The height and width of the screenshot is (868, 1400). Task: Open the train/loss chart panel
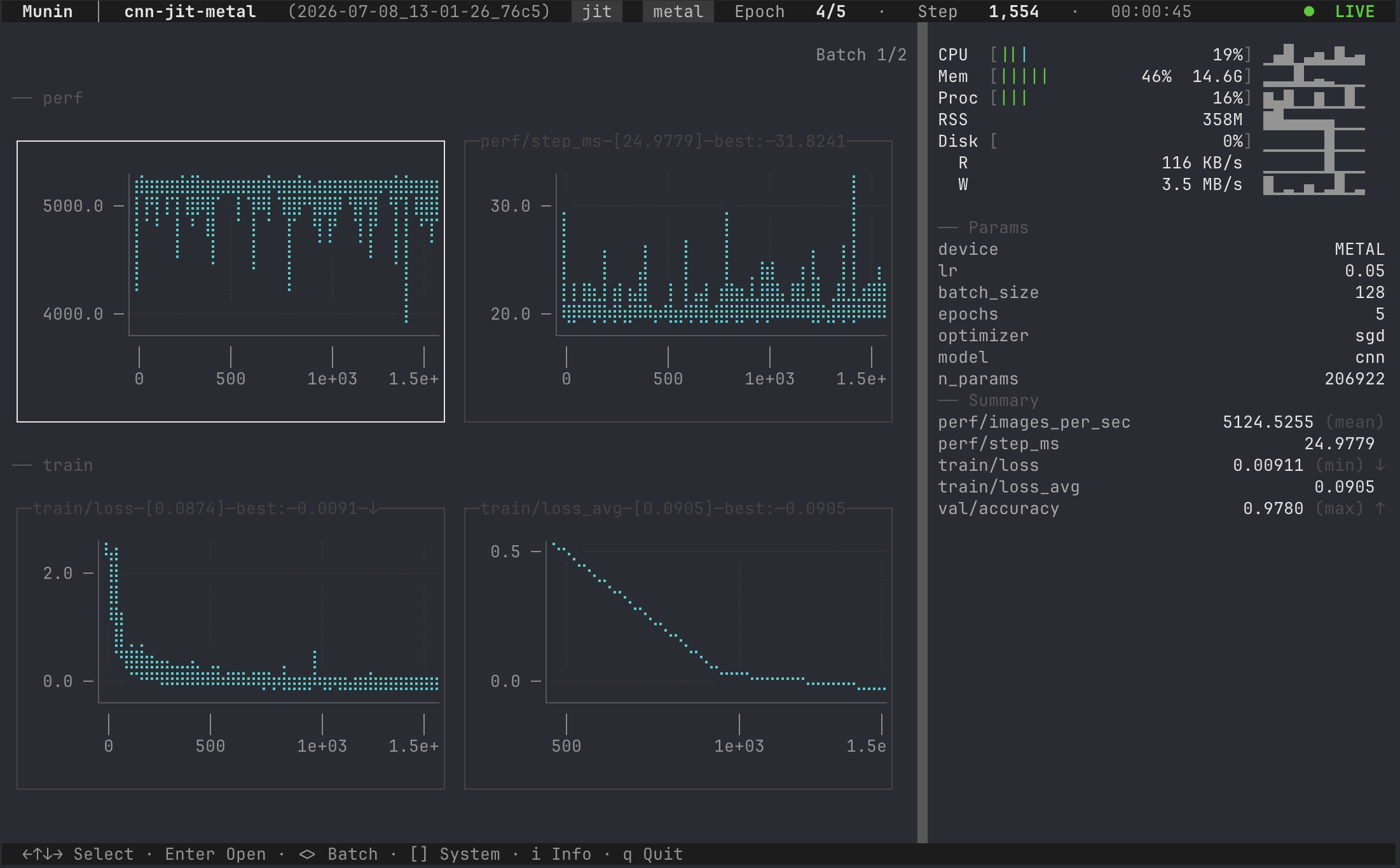(231, 649)
